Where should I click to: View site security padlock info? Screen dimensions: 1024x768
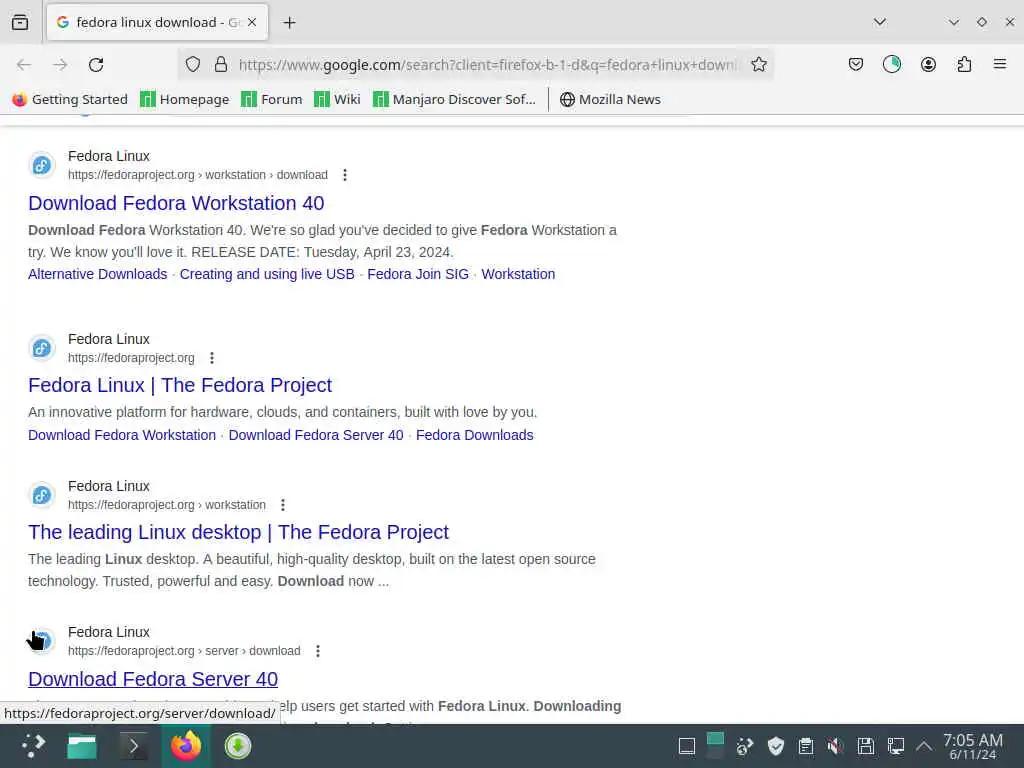click(221, 65)
